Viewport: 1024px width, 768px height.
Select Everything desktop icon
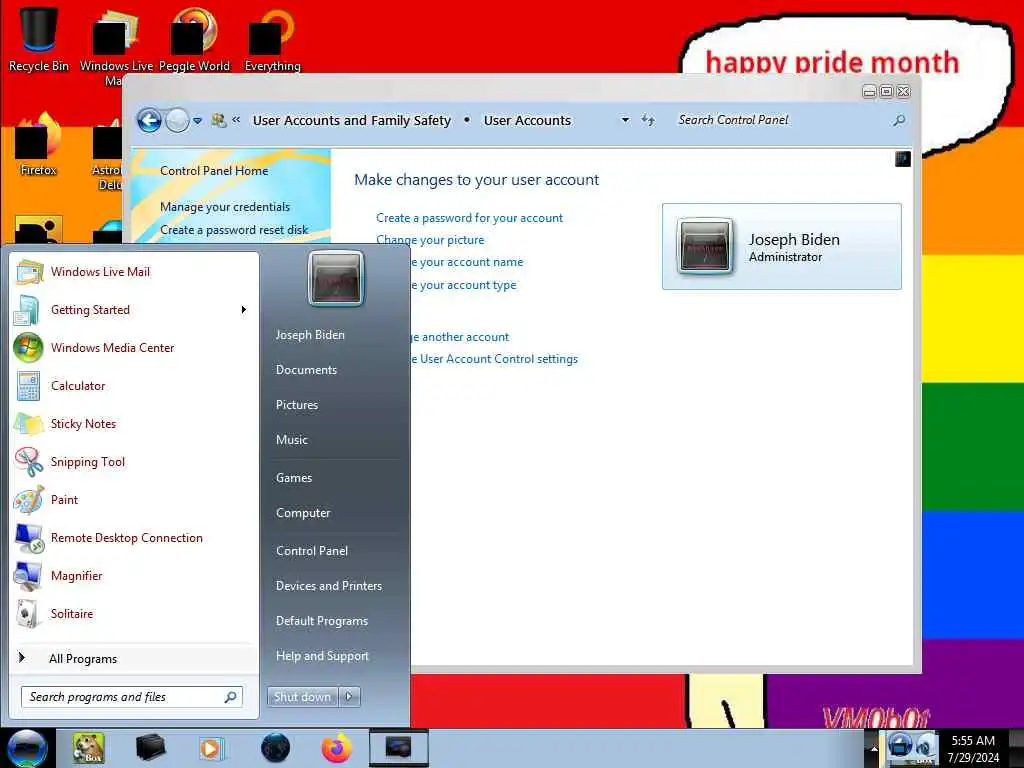tap(272, 38)
